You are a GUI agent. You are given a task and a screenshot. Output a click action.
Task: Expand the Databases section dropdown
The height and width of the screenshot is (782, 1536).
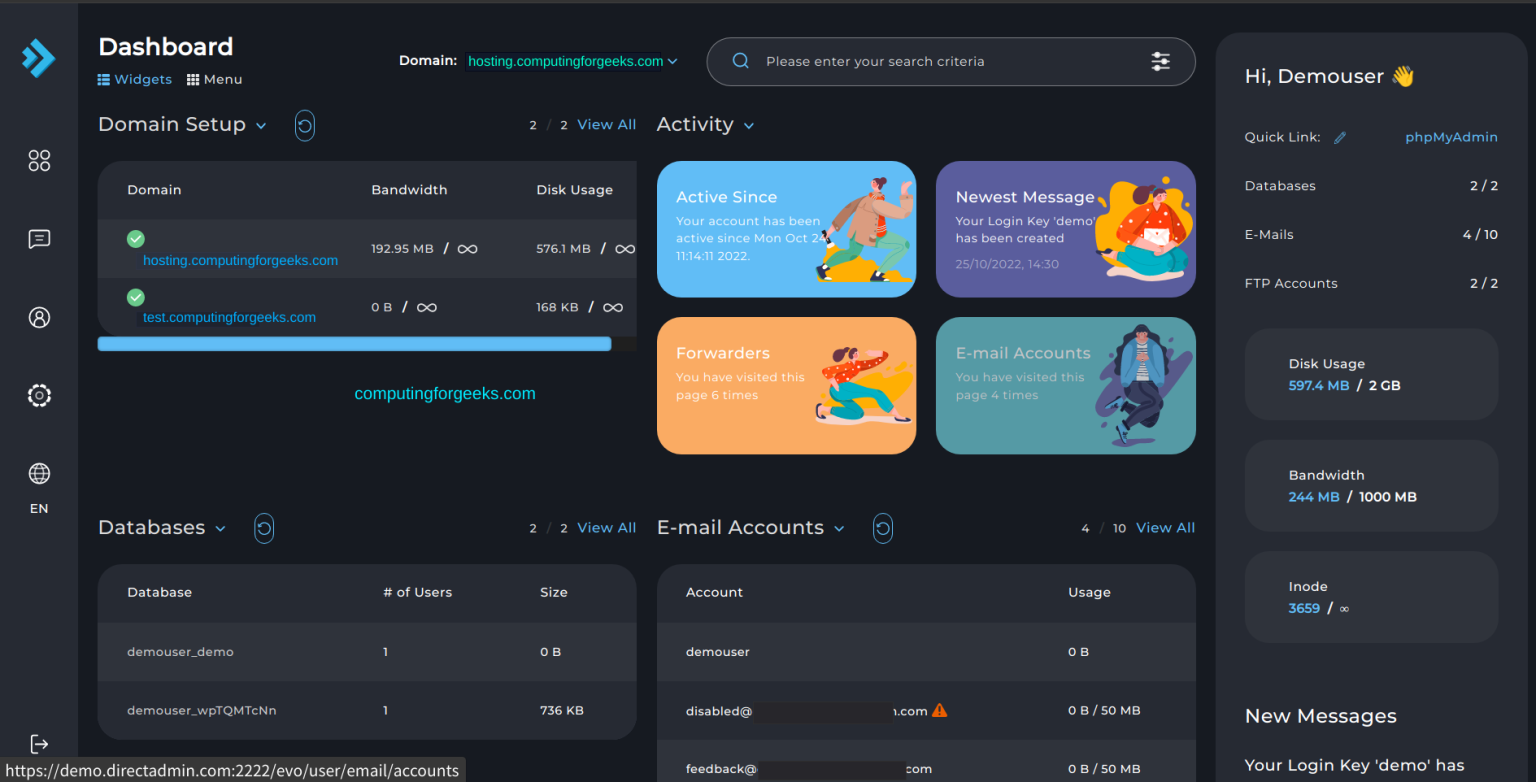219,528
